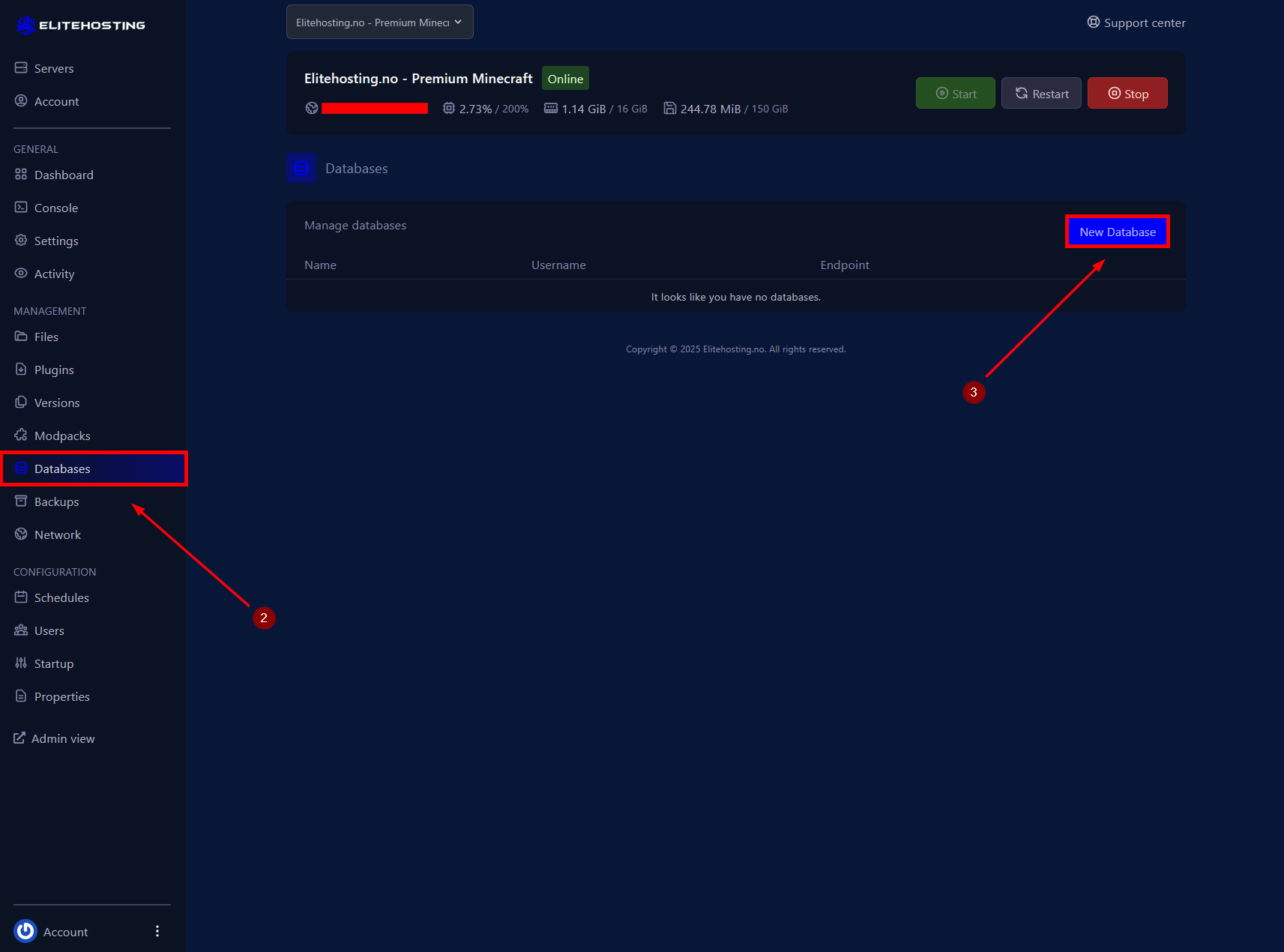Click the Online status badge

tap(565, 78)
